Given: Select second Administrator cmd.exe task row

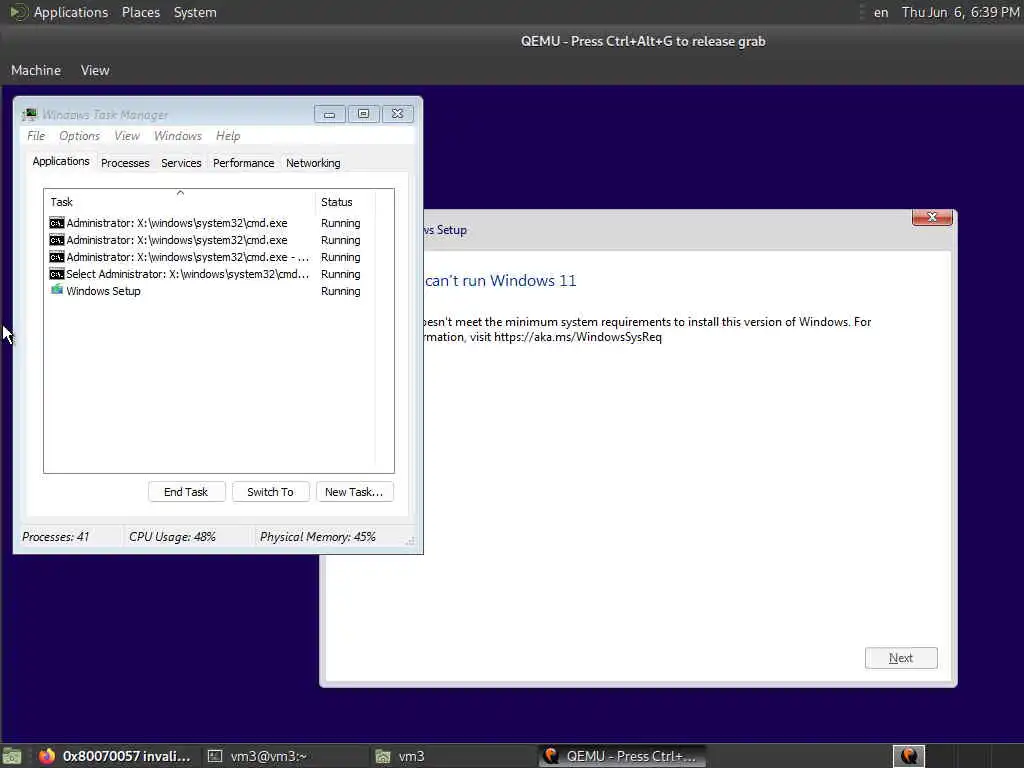Looking at the screenshot, I should click(x=210, y=240).
